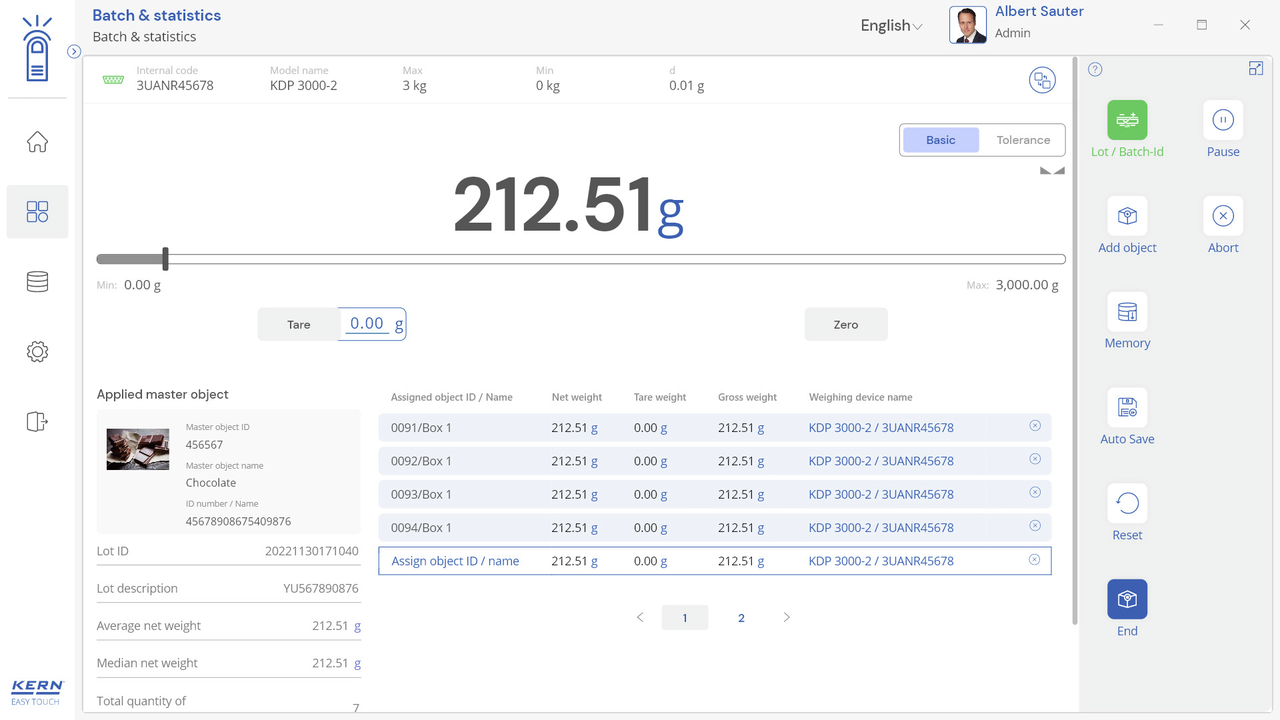Open the English language dropdown
This screenshot has height=720, width=1280.
(x=891, y=26)
